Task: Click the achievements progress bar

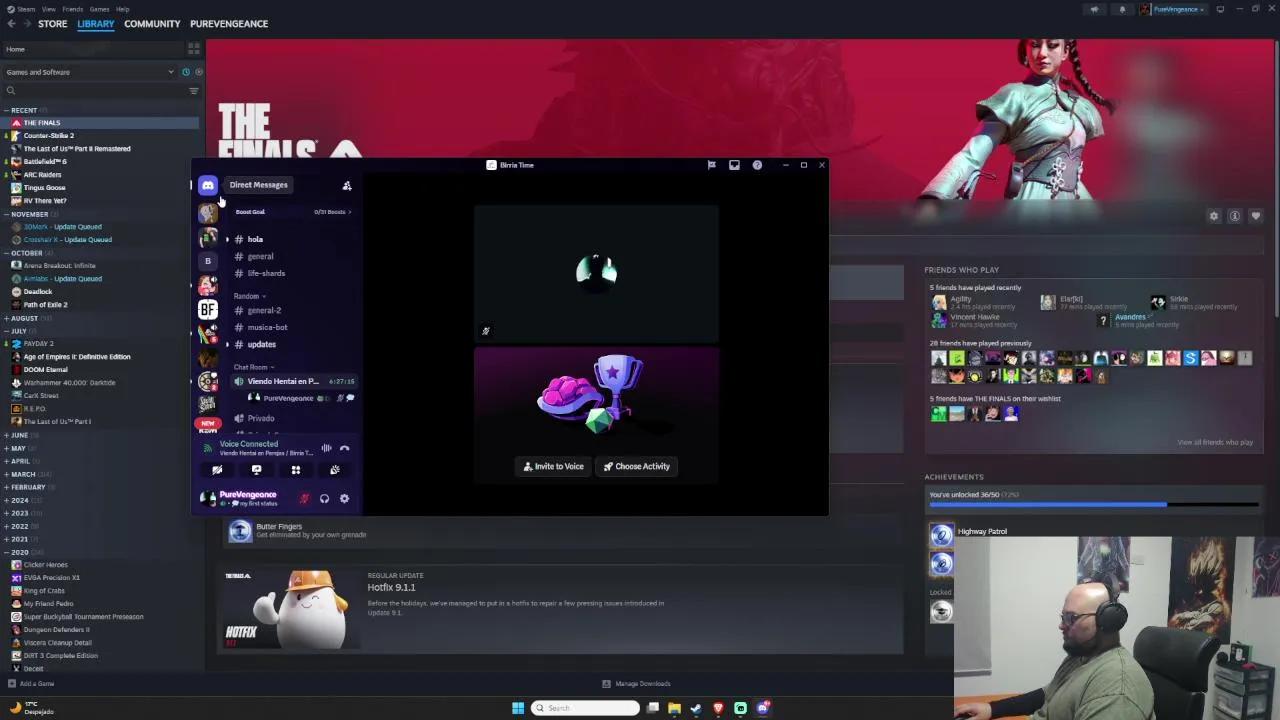Action: (x=1094, y=505)
